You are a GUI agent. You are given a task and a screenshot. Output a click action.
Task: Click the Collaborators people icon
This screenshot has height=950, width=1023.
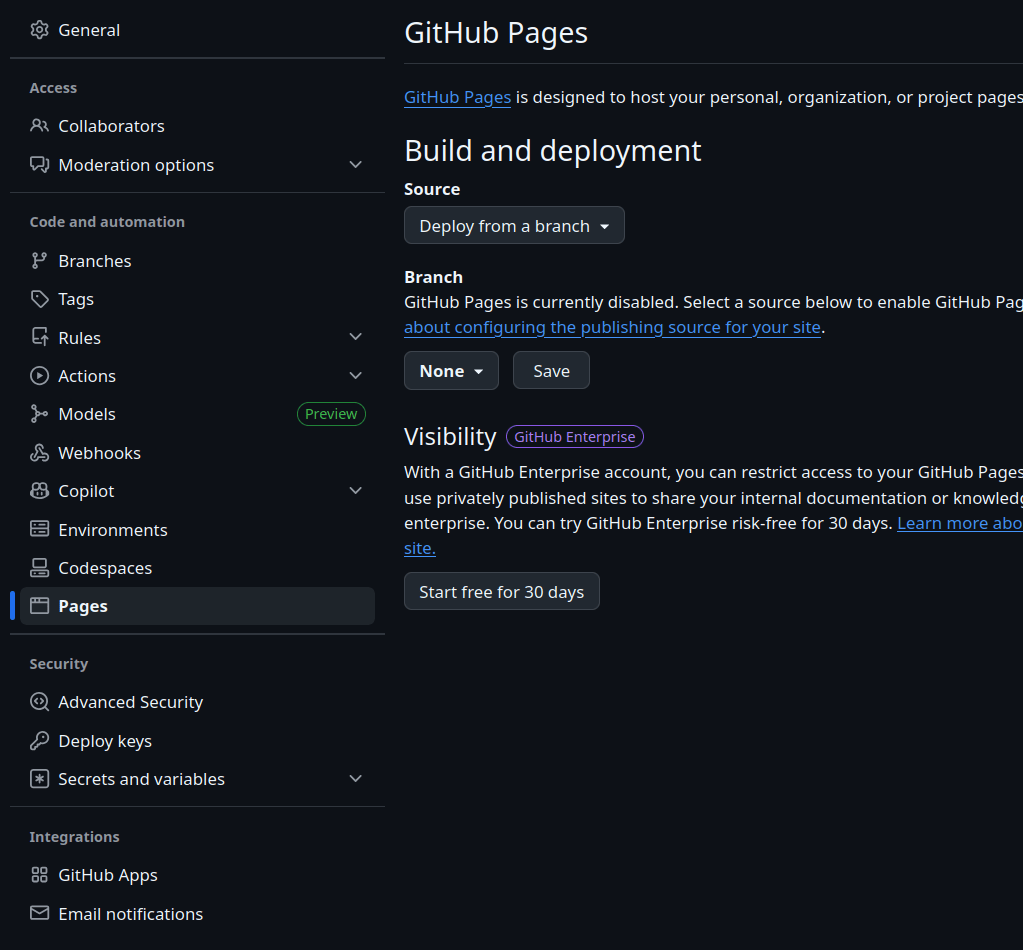pos(39,126)
